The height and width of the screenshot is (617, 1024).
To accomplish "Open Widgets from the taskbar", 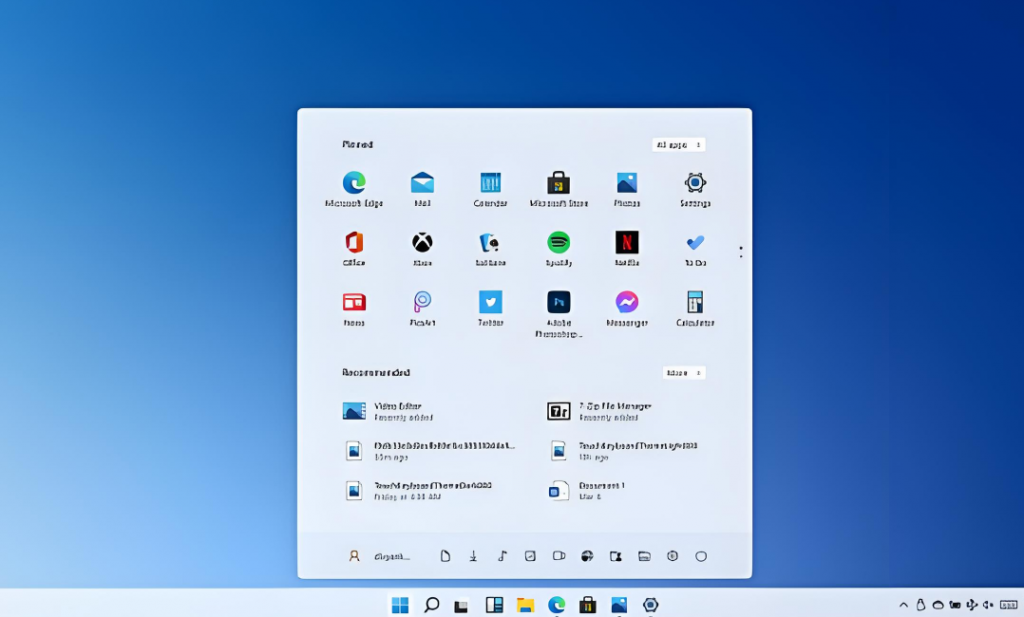I will [494, 604].
